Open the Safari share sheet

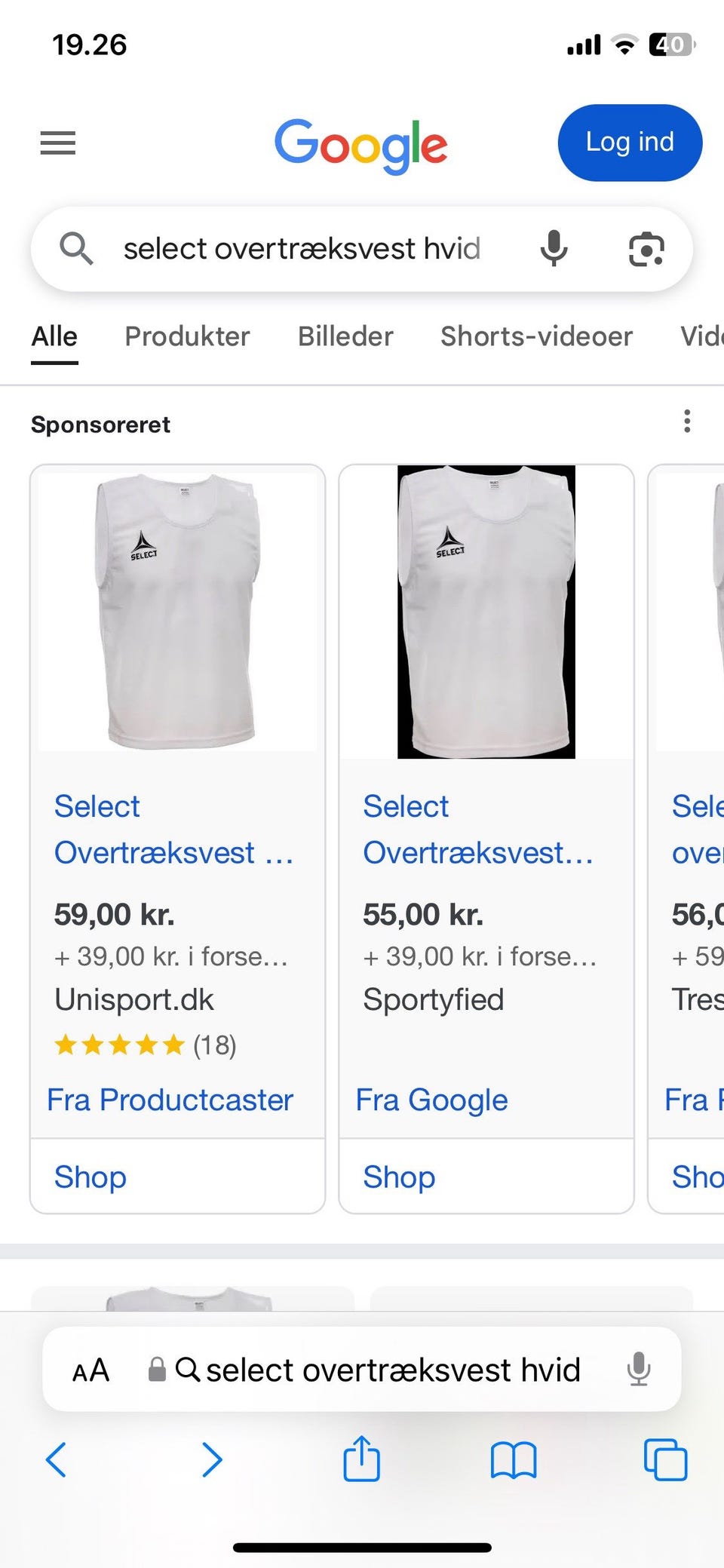(x=362, y=1458)
